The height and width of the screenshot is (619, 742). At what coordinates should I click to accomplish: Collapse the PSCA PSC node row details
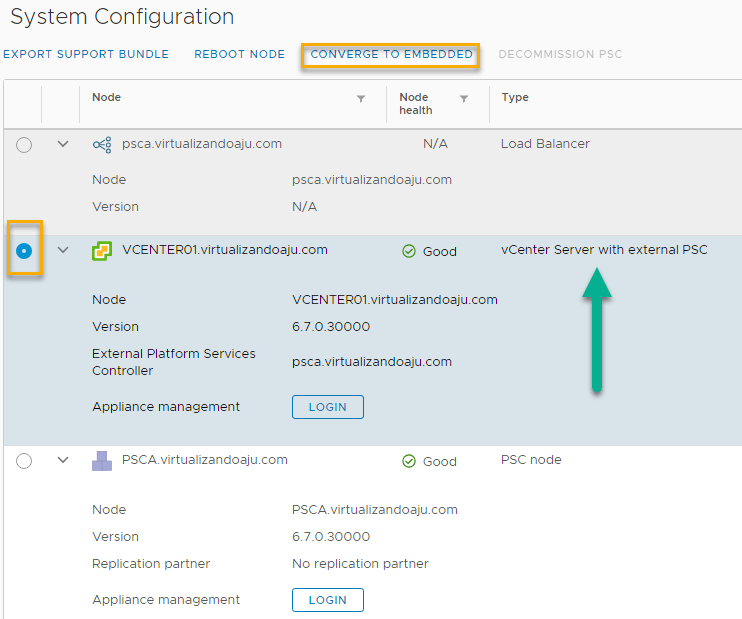point(63,460)
